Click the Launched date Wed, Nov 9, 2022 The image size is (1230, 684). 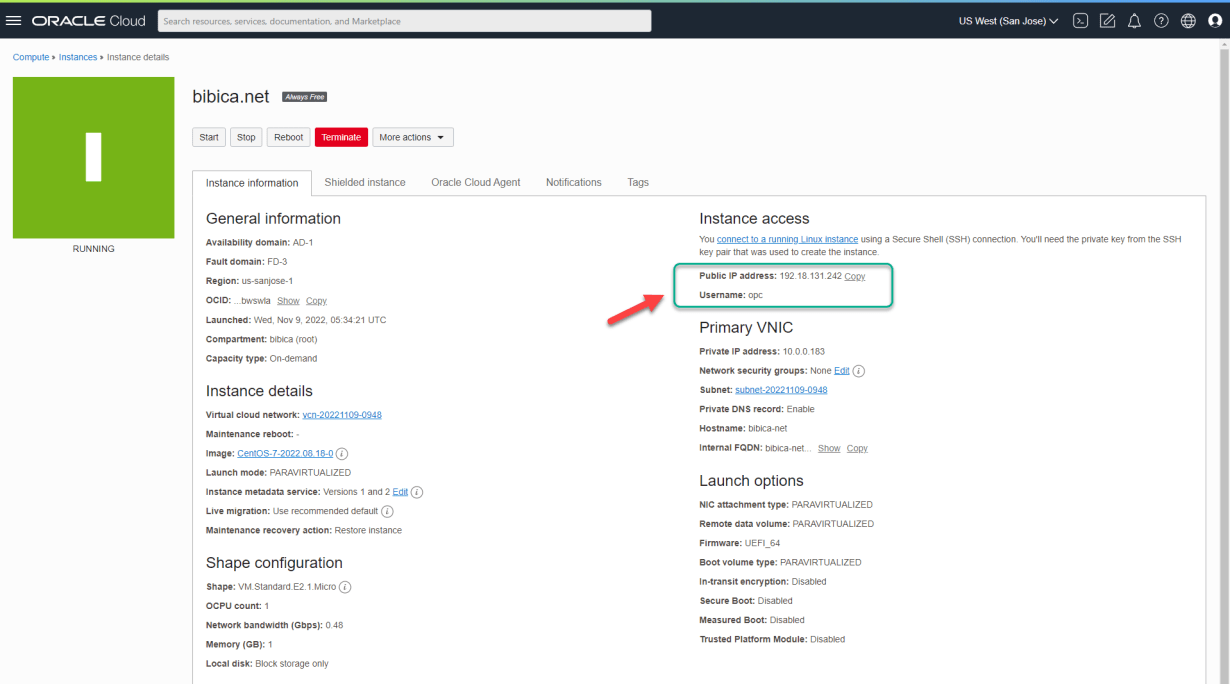320,320
